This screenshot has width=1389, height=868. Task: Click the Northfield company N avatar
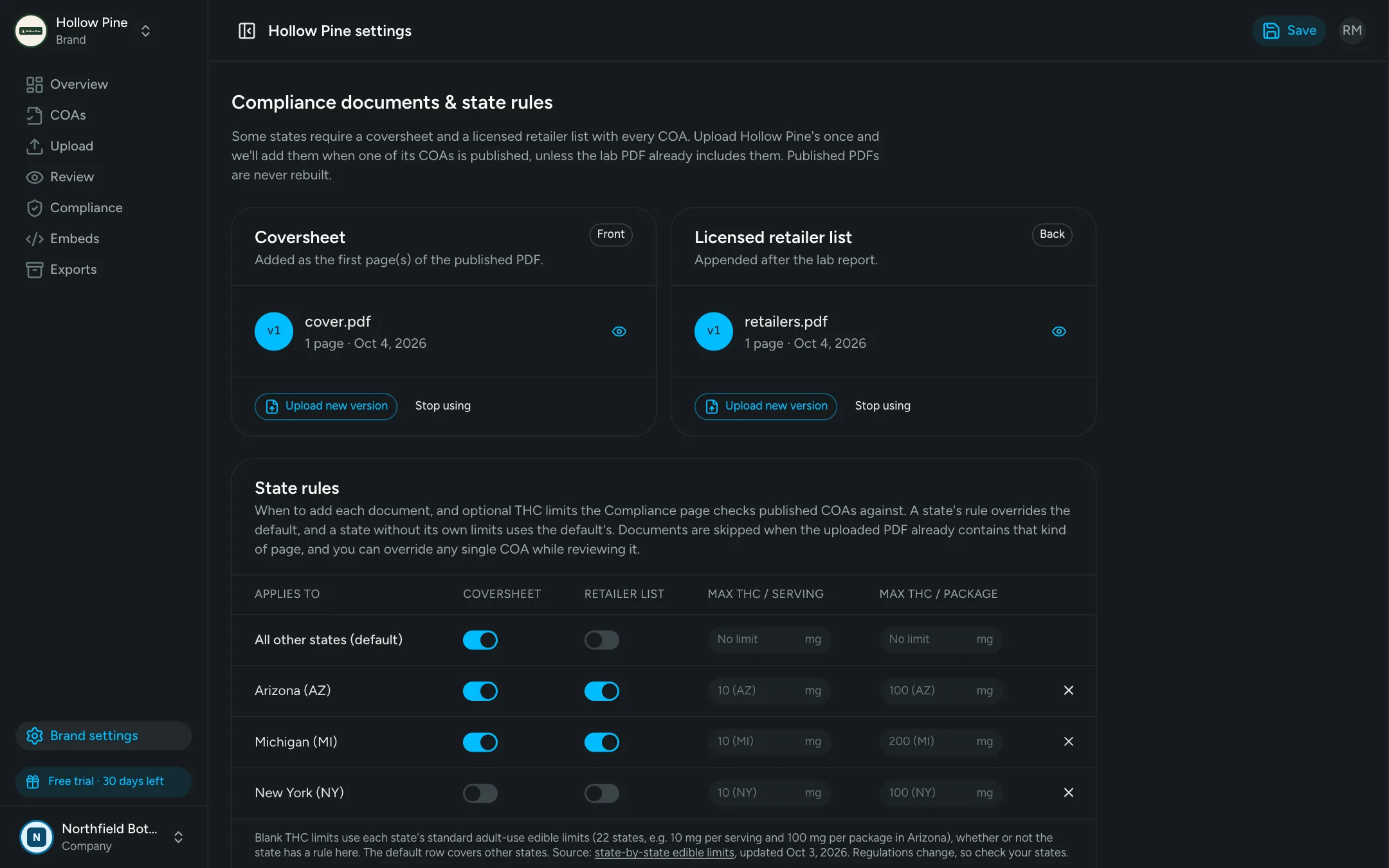(x=37, y=837)
